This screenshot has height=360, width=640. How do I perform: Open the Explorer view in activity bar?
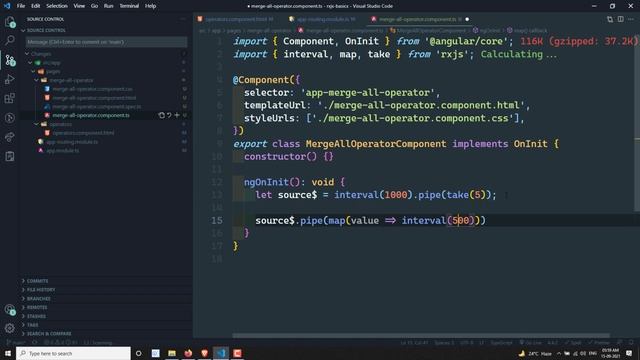(x=10, y=22)
